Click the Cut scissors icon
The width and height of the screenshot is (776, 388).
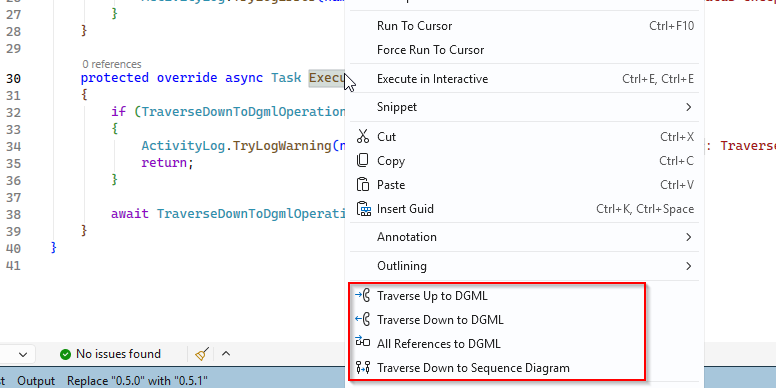[x=363, y=136]
